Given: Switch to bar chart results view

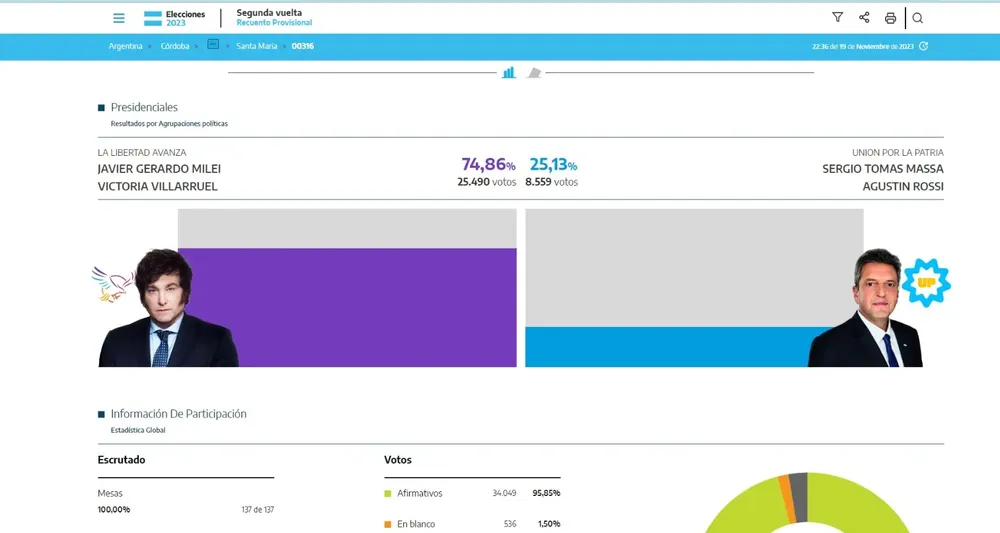Looking at the screenshot, I should pyautogui.click(x=509, y=73).
